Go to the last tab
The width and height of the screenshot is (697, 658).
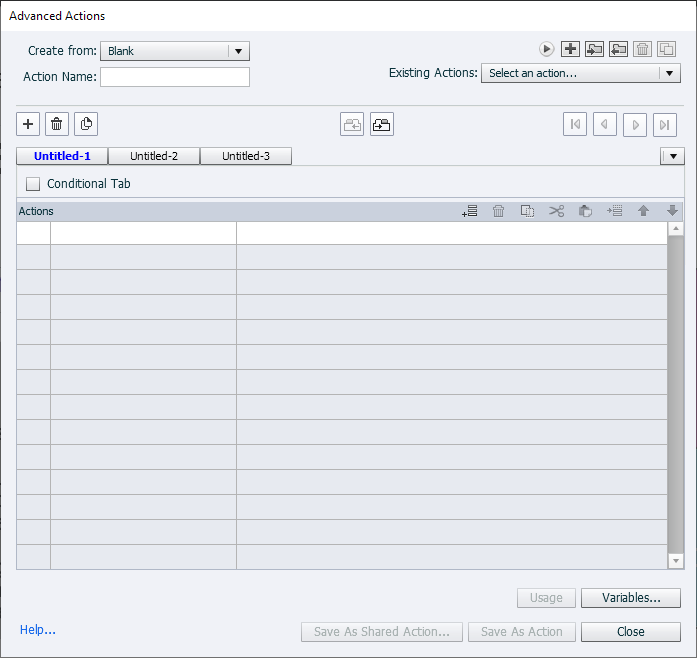click(x=665, y=124)
